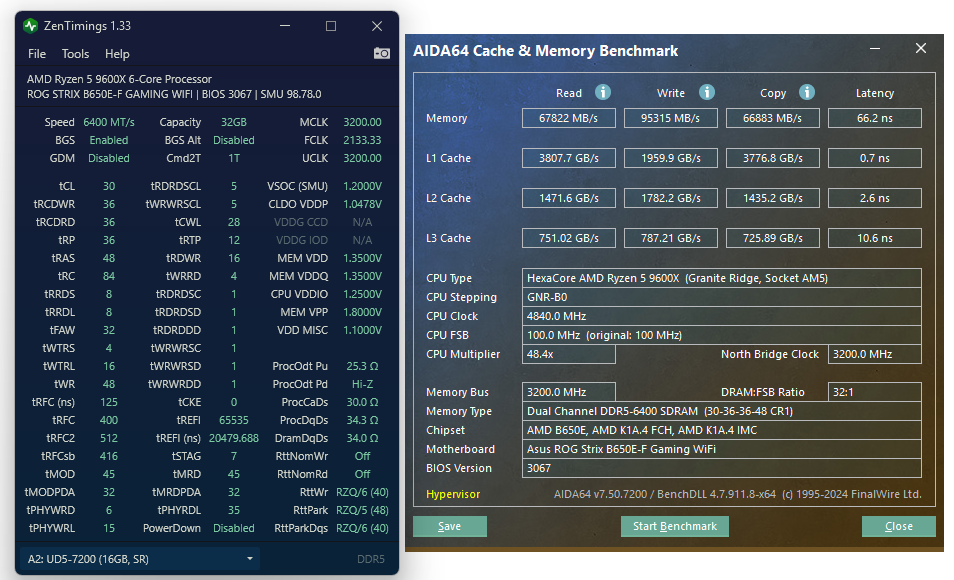Click the L2 Cache Read 1471.6 GB/s field

coord(569,198)
